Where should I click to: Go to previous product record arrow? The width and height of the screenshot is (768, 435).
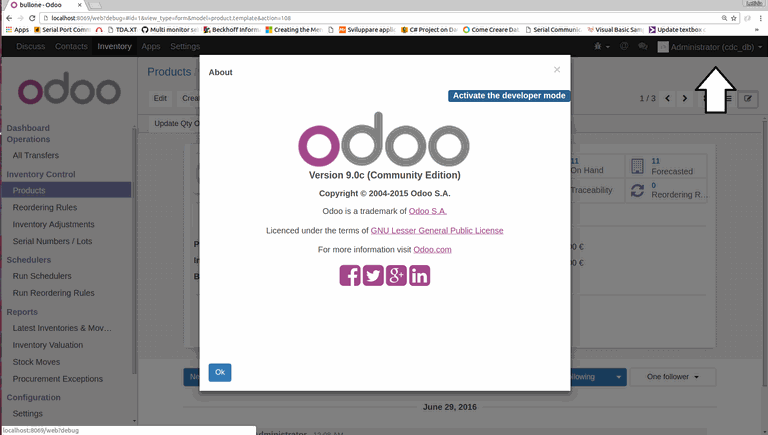667,98
